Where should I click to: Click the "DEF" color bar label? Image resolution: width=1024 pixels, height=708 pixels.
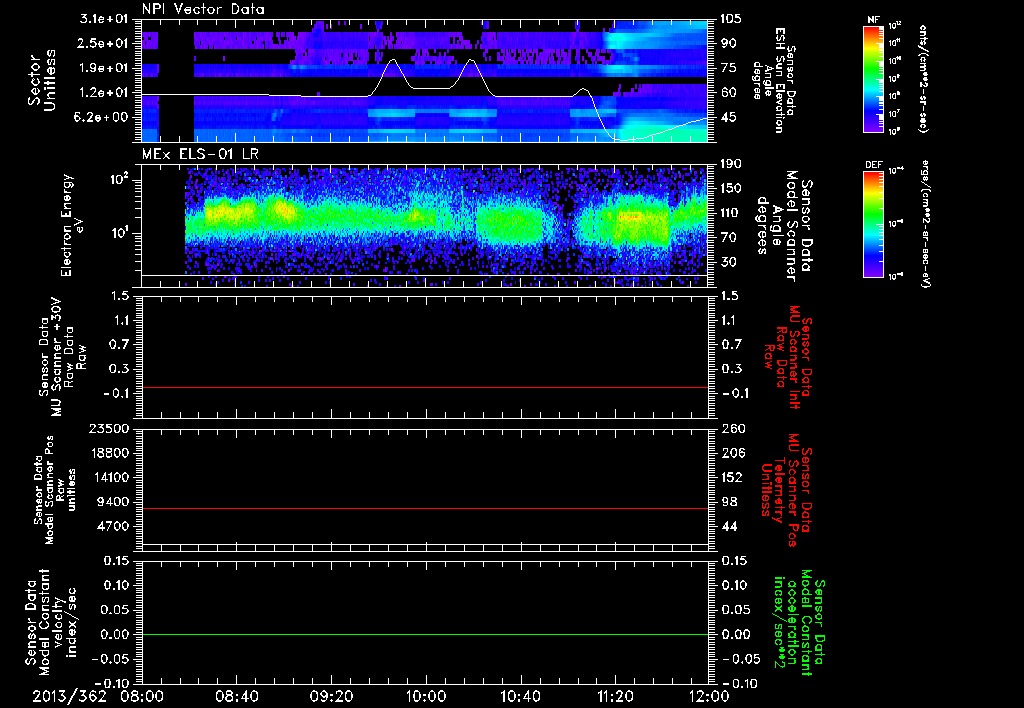874,165
